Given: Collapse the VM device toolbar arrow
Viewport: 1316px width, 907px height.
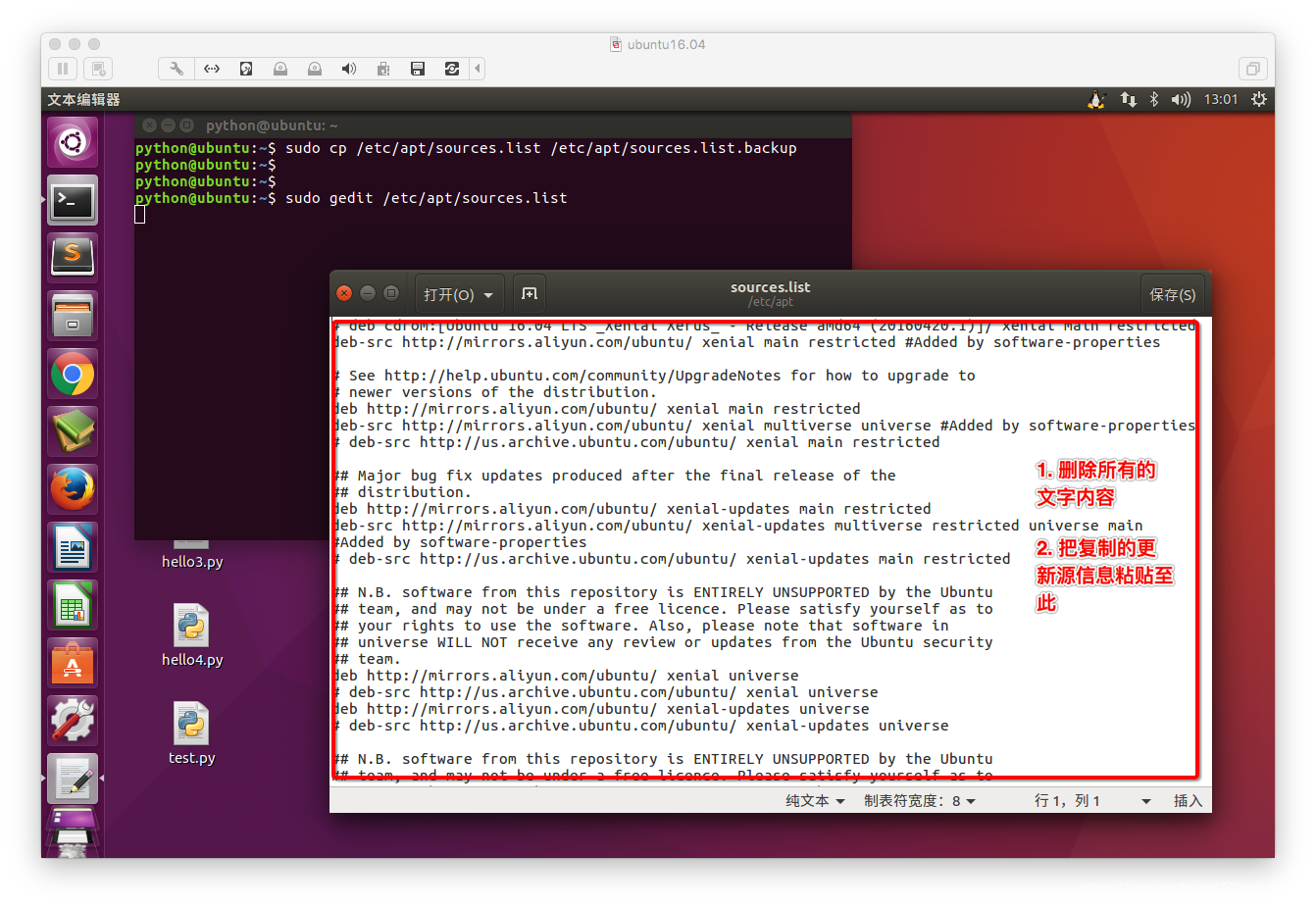Looking at the screenshot, I should coord(478,69).
